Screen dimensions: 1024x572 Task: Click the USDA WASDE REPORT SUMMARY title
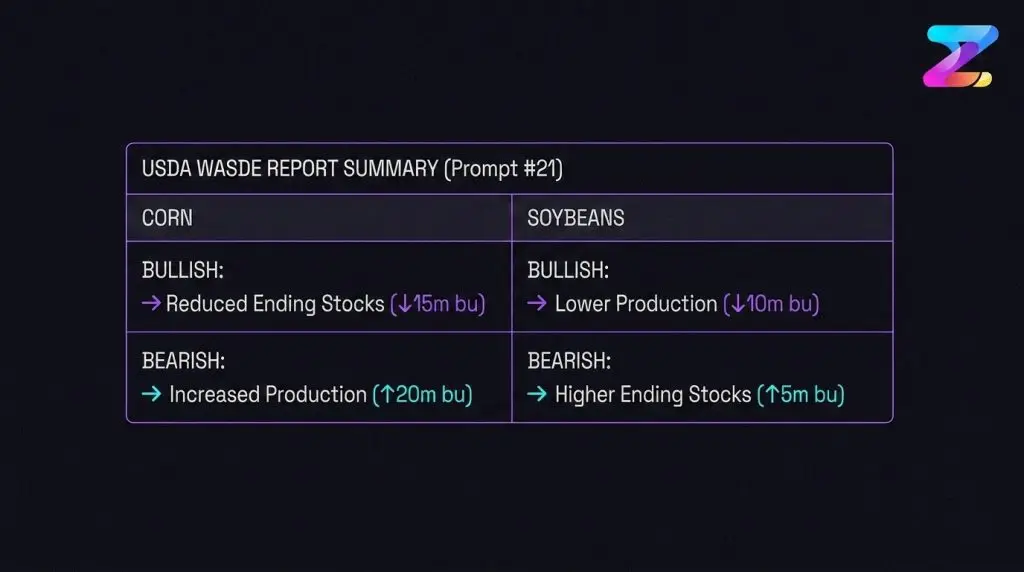coord(290,168)
